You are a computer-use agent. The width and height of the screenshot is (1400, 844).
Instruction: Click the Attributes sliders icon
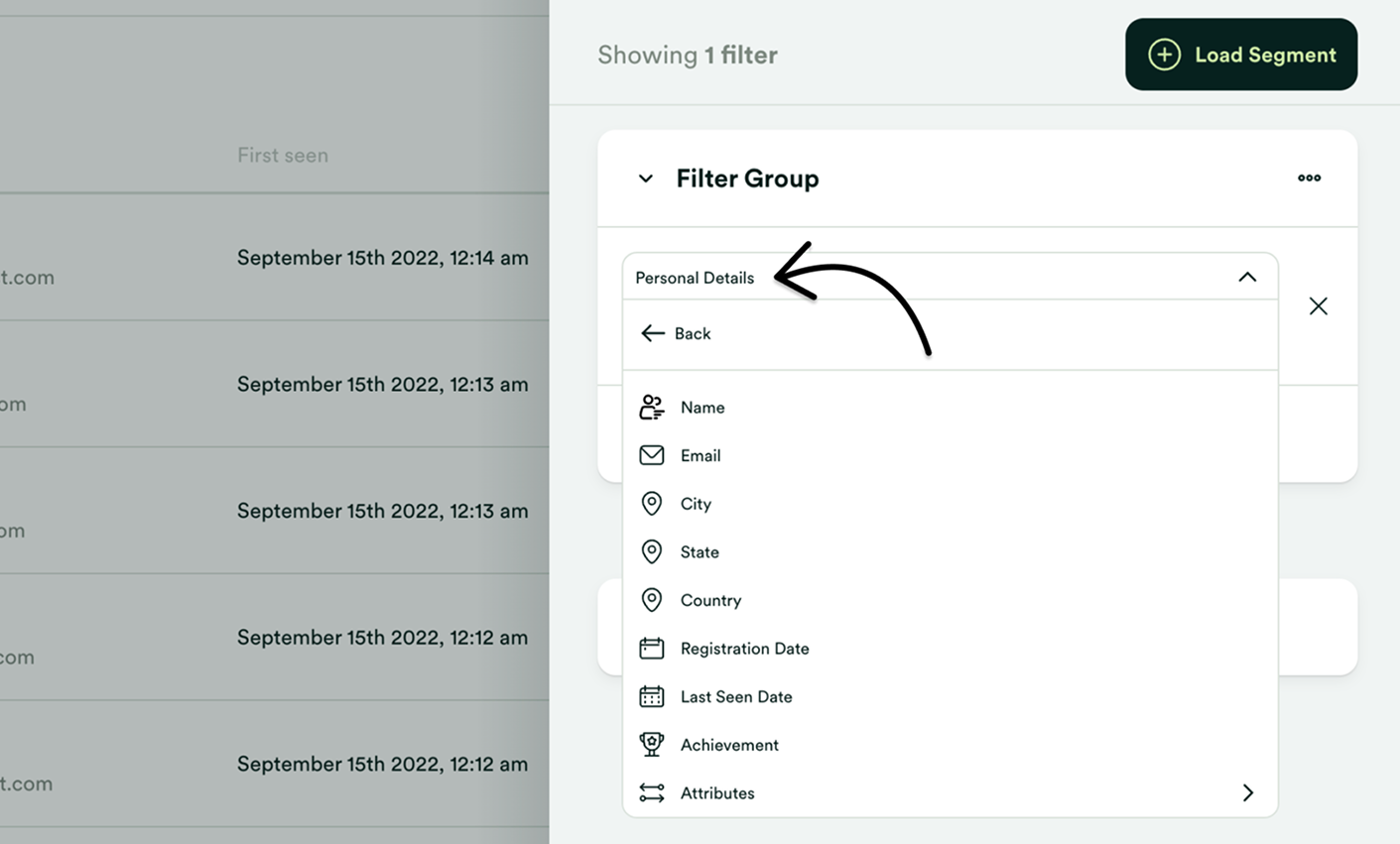[x=652, y=792]
